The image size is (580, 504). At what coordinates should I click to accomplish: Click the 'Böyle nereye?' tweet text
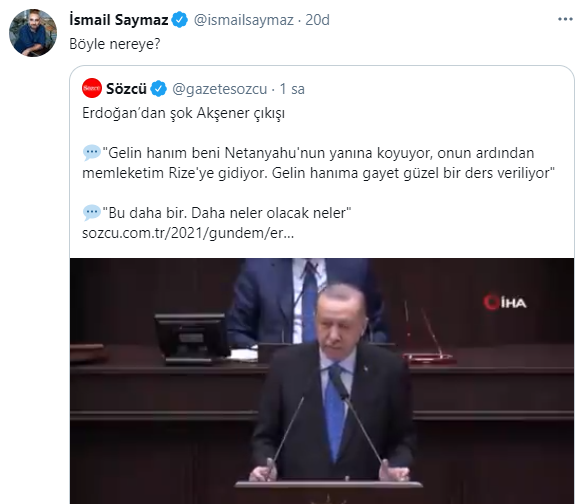115,44
